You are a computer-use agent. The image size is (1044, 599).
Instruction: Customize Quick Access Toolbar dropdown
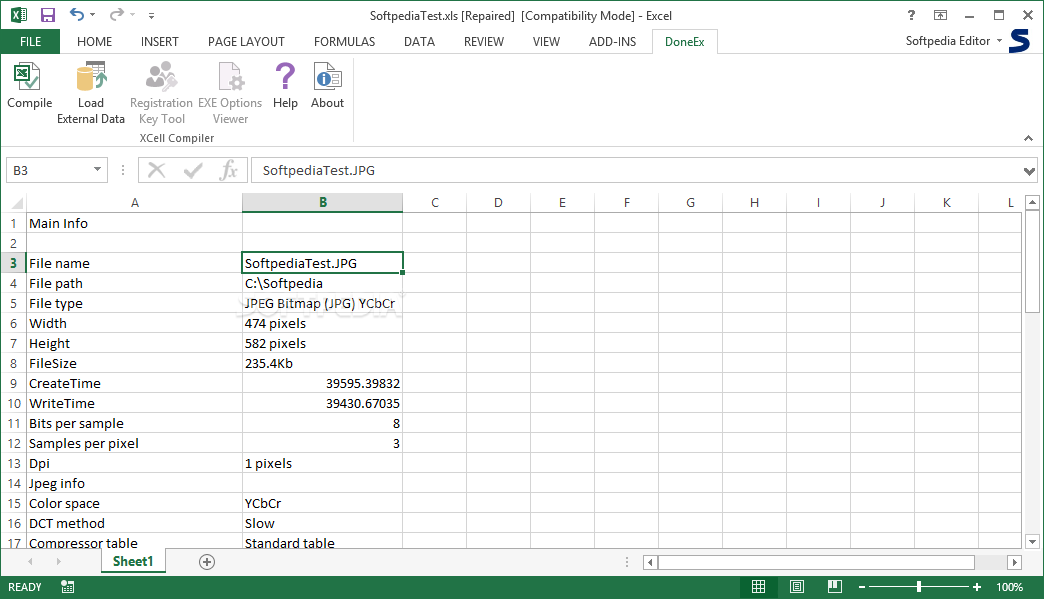tap(151, 15)
